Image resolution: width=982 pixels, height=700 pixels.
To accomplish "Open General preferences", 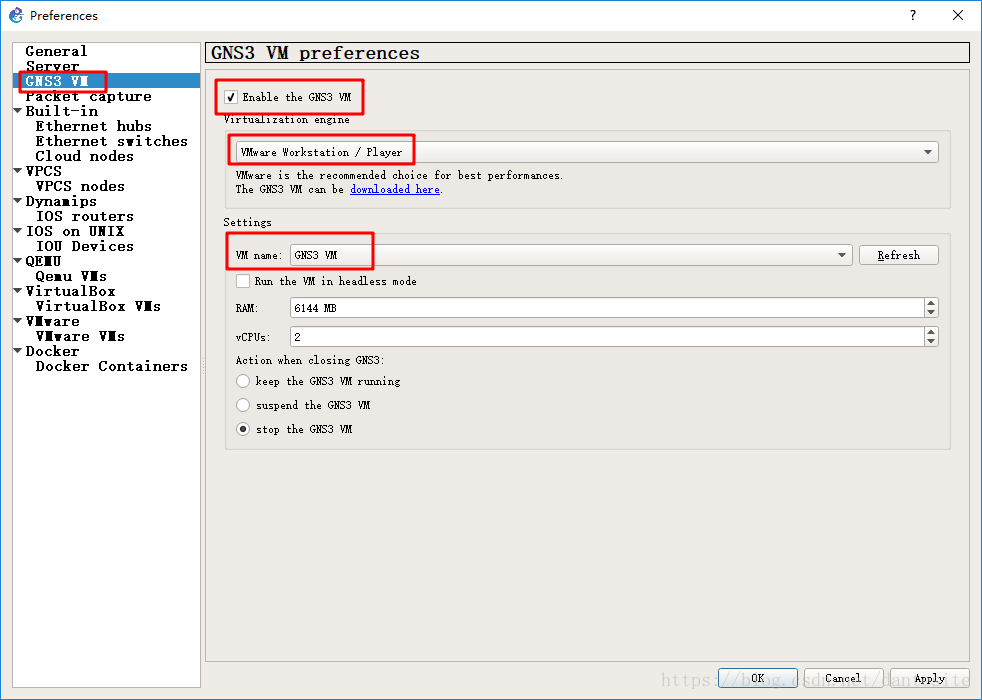I will click(56, 51).
